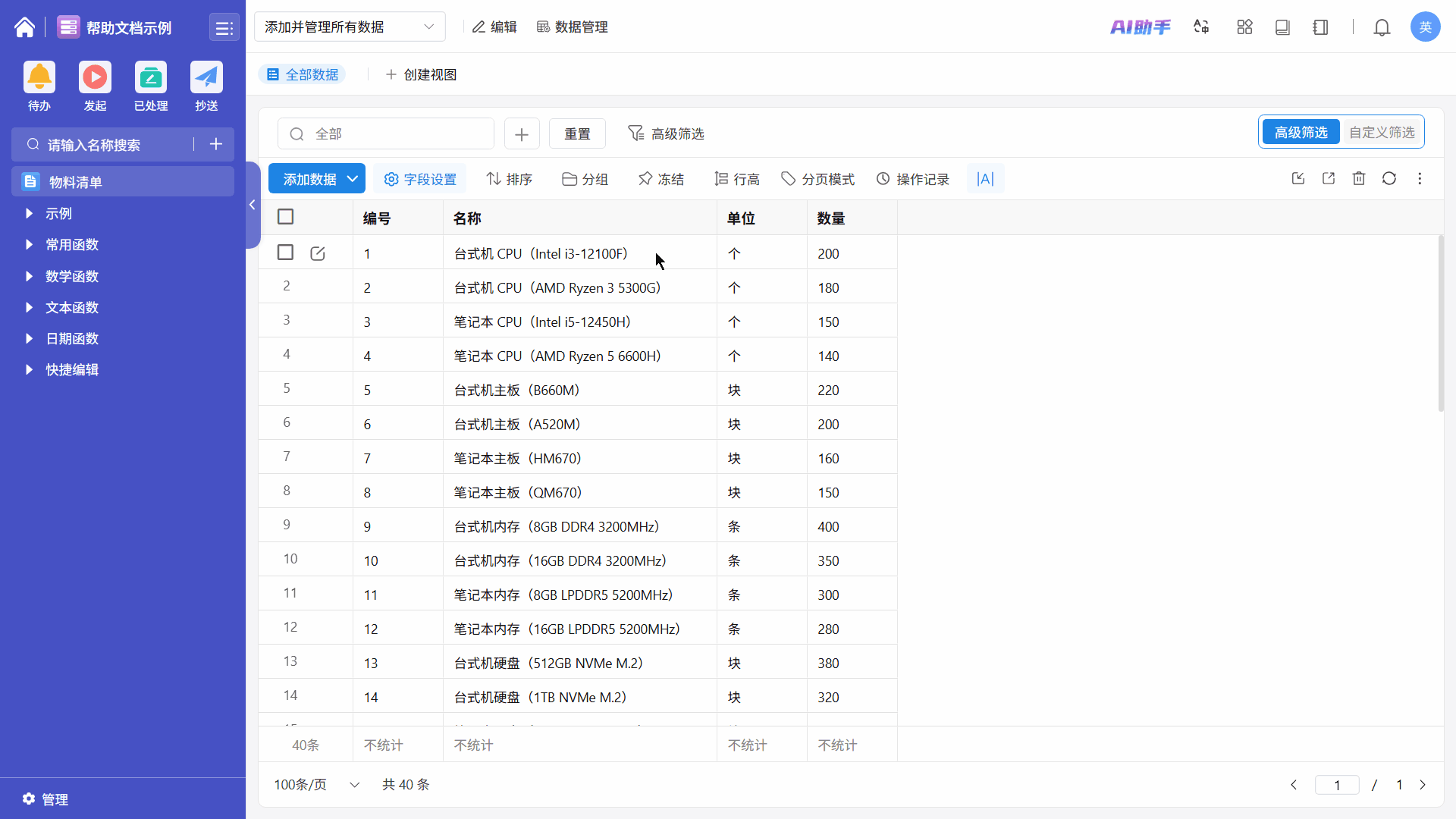Click the 字段设置 field settings button

click(420, 179)
